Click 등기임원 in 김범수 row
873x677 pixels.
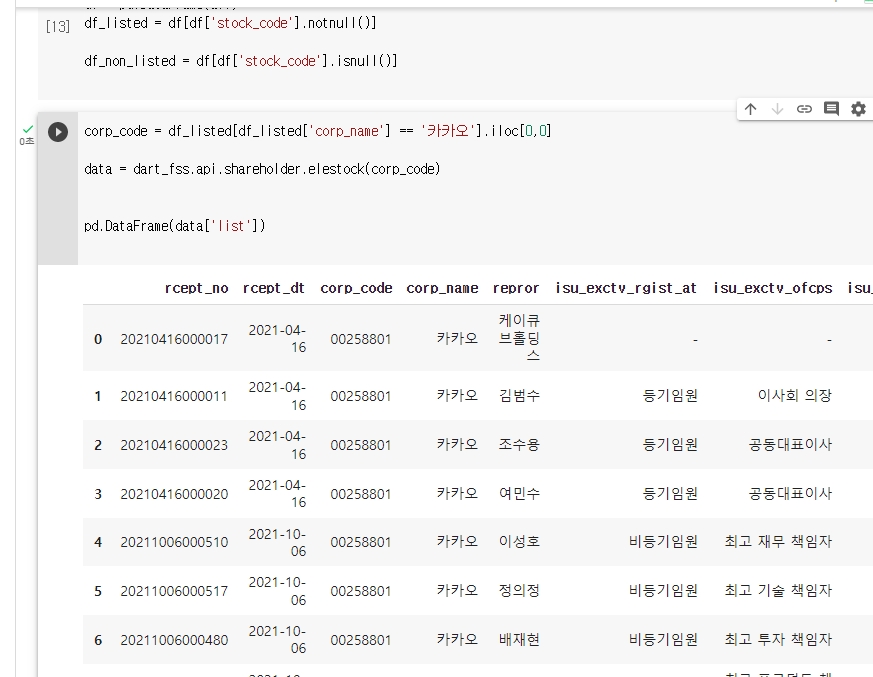[670, 396]
